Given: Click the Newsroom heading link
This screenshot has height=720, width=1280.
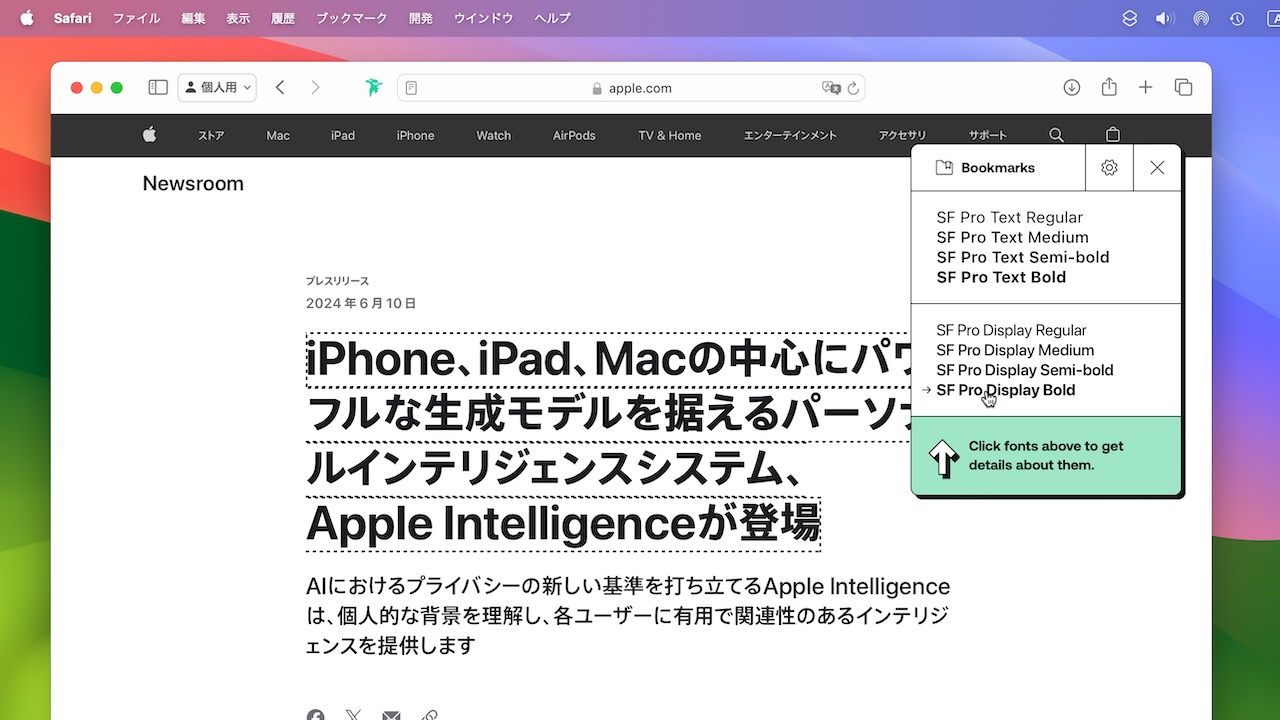Looking at the screenshot, I should (x=193, y=183).
